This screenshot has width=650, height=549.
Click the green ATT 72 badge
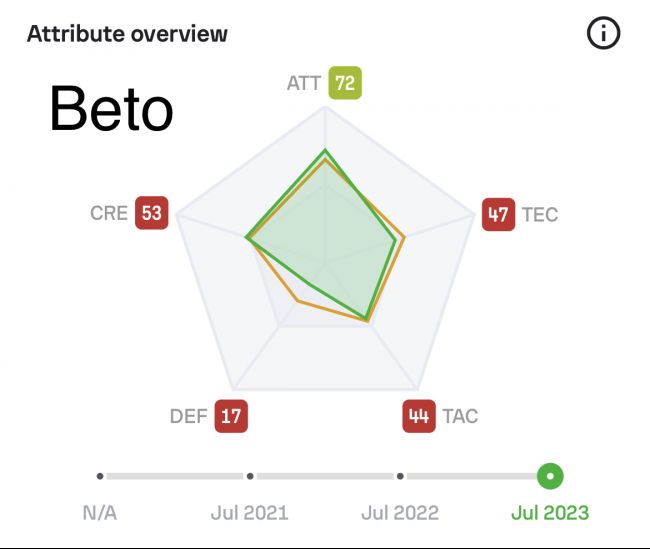click(345, 83)
